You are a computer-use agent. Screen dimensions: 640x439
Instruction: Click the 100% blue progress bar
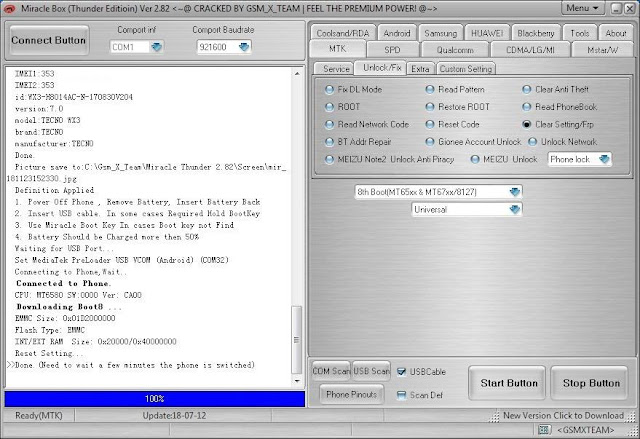point(155,399)
